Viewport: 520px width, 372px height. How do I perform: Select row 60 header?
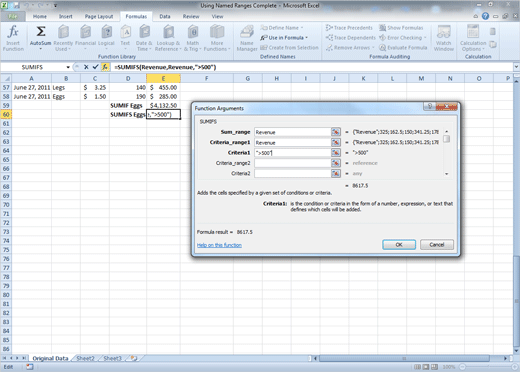click(x=6, y=114)
